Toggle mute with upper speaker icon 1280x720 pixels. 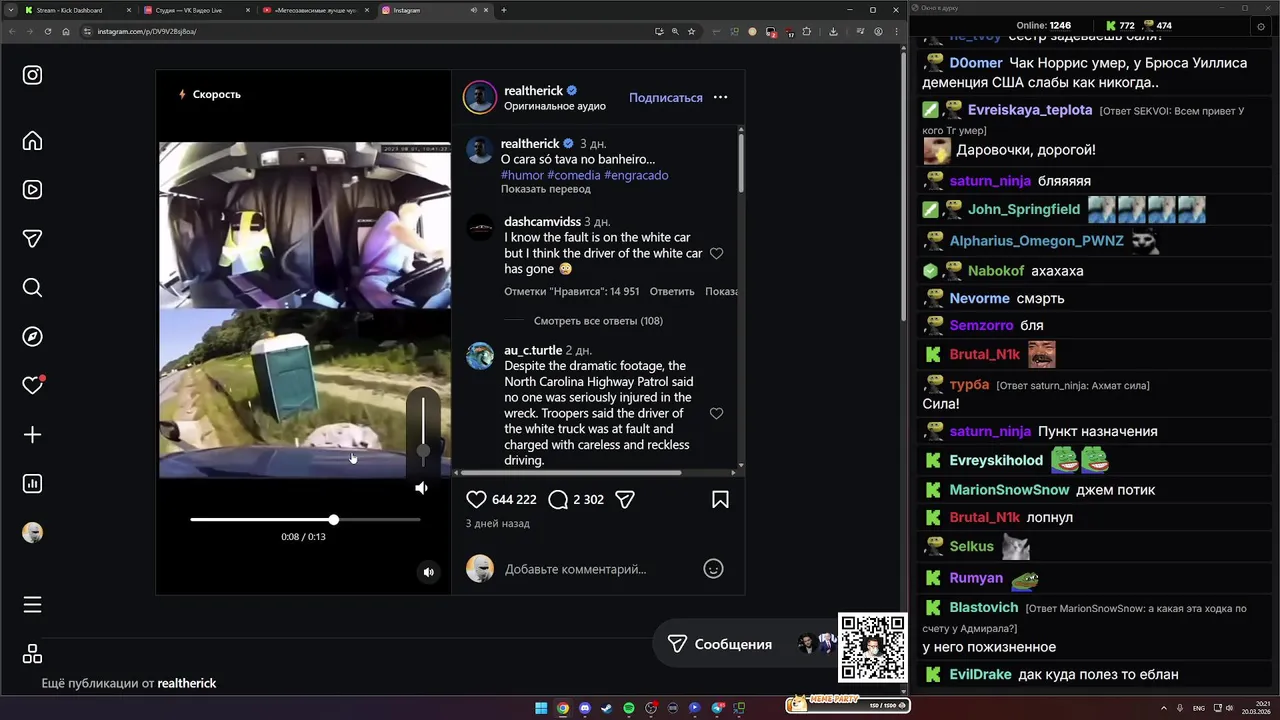coord(421,488)
